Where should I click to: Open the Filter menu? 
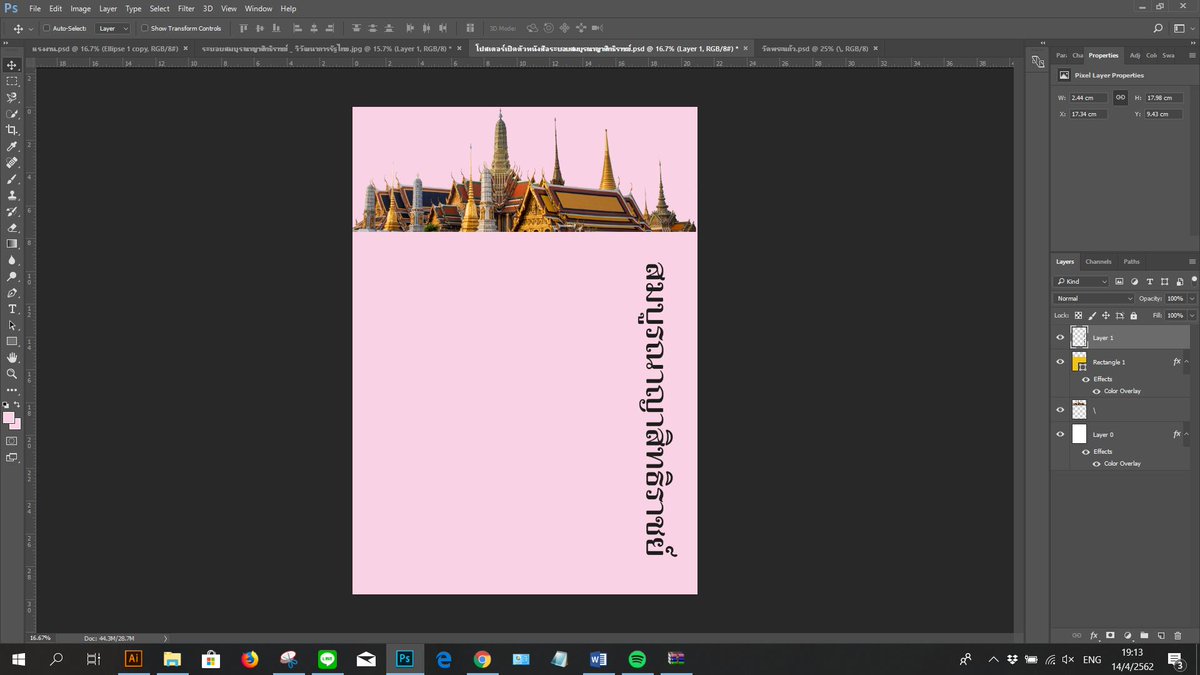pos(186,8)
